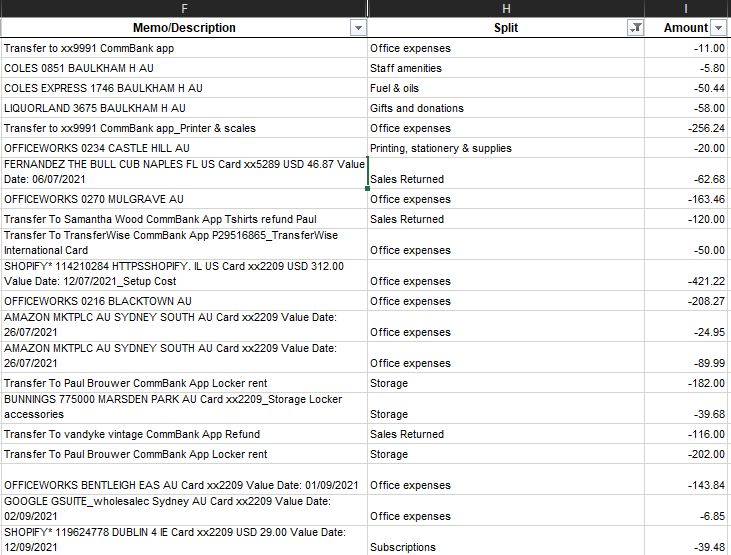Click the amount -116.00 cell

(x=686, y=434)
